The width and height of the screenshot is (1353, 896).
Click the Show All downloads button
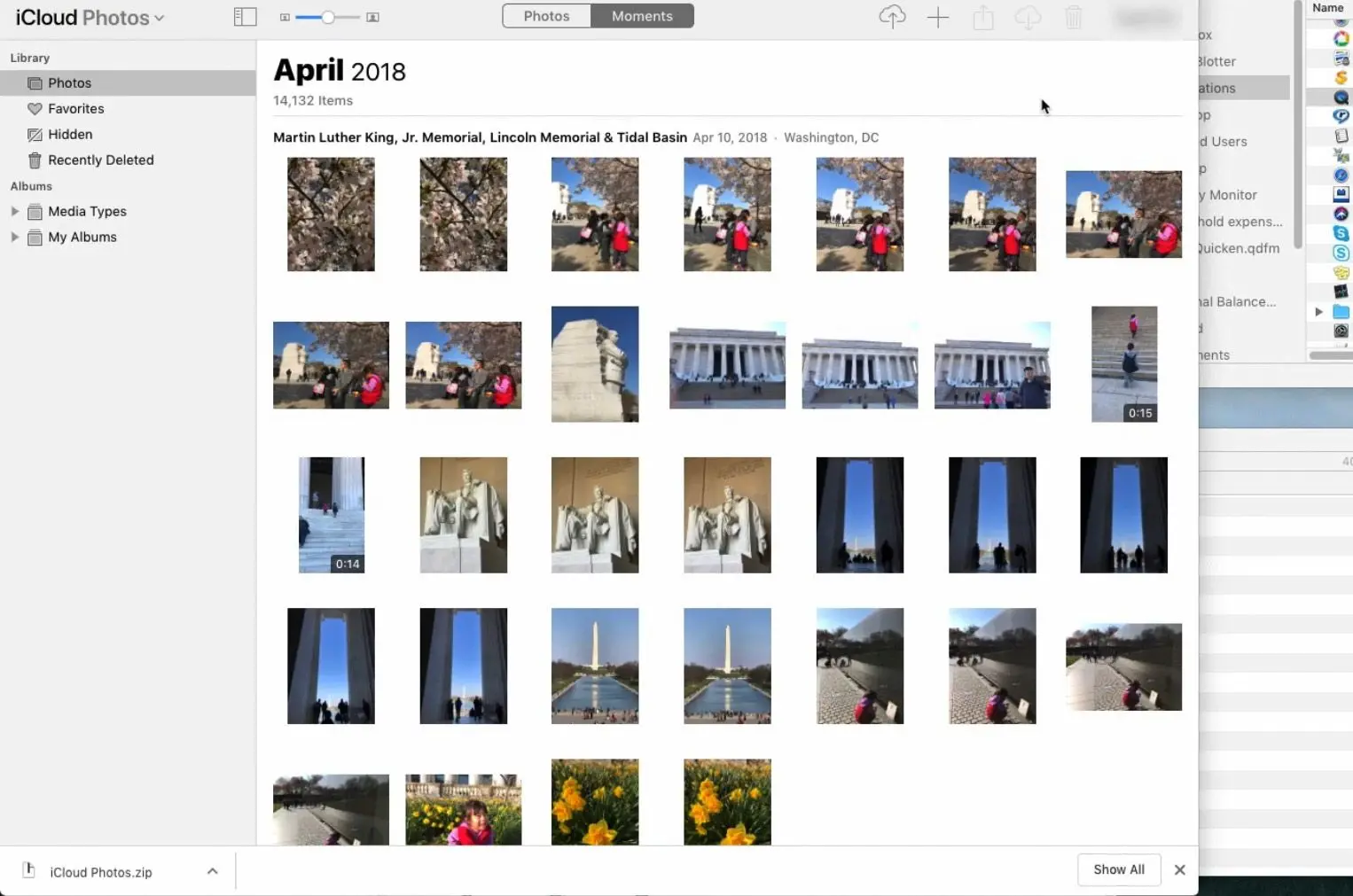point(1119,869)
